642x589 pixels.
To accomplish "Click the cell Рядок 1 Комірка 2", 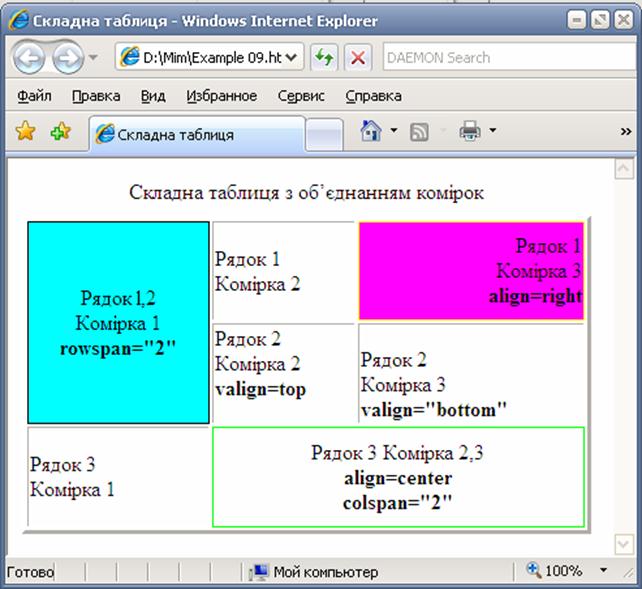I will (283, 272).
